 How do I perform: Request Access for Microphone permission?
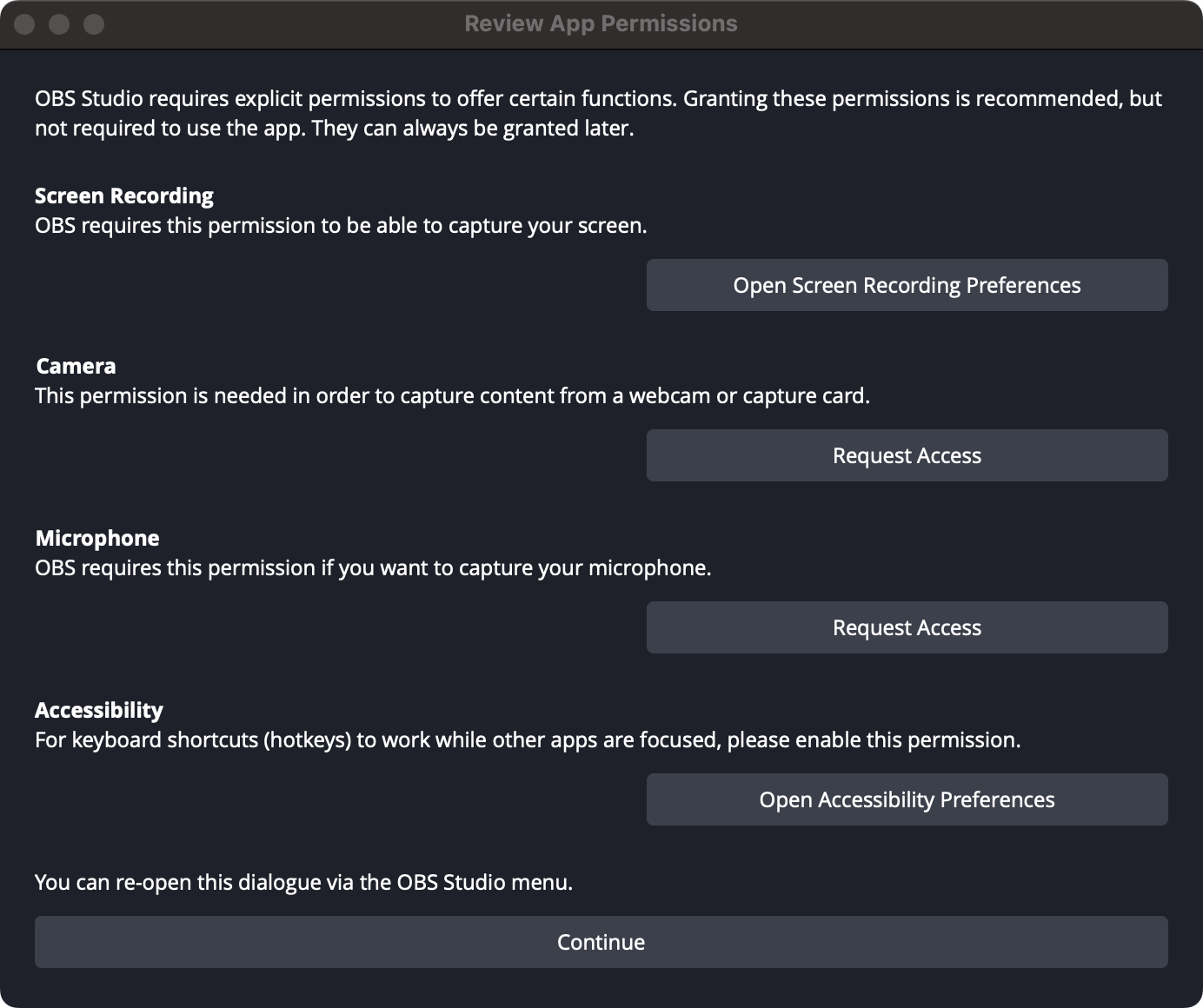click(907, 627)
